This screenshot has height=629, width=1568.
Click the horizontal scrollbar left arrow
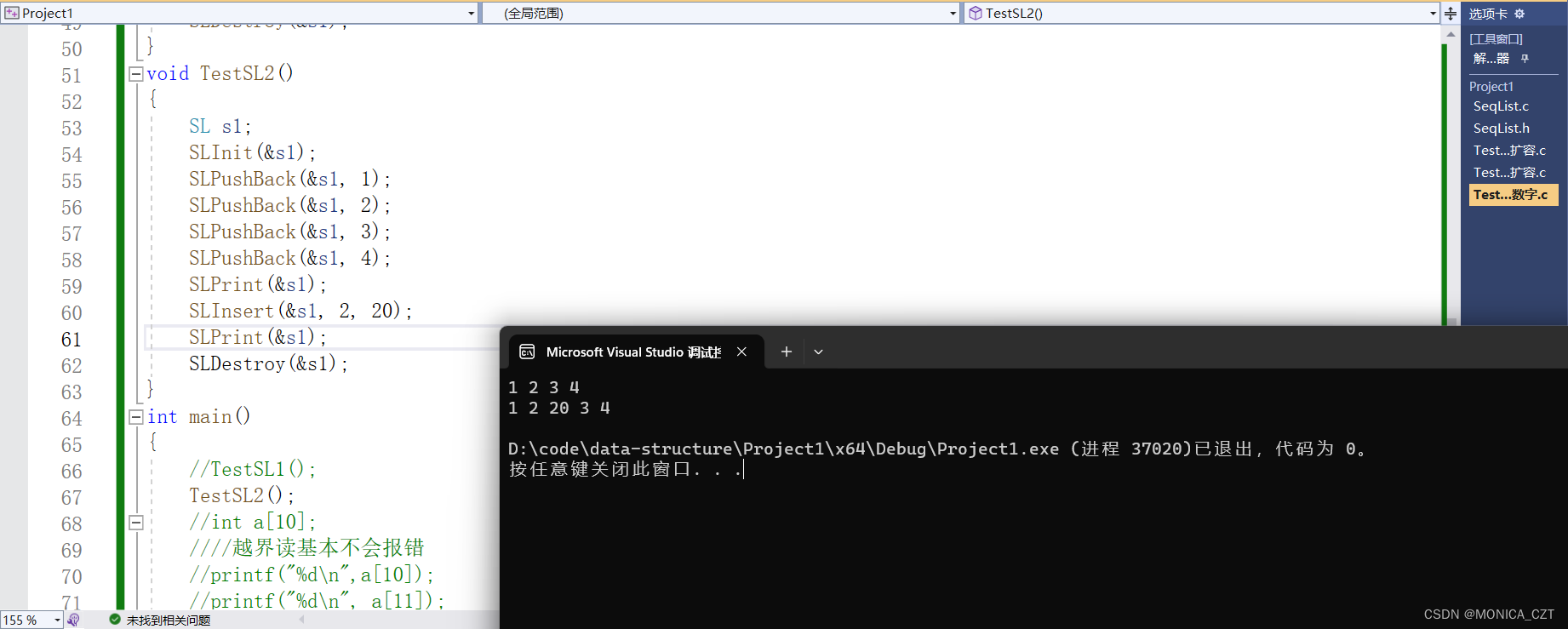(x=301, y=620)
